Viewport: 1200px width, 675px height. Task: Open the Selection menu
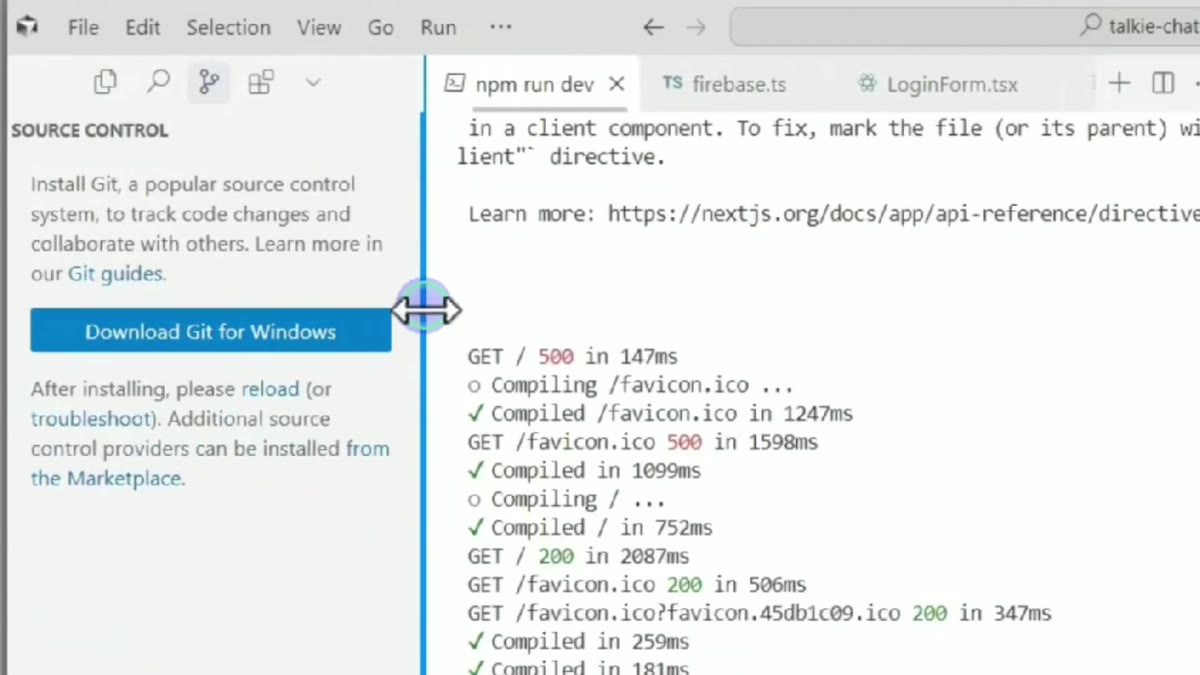point(228,27)
